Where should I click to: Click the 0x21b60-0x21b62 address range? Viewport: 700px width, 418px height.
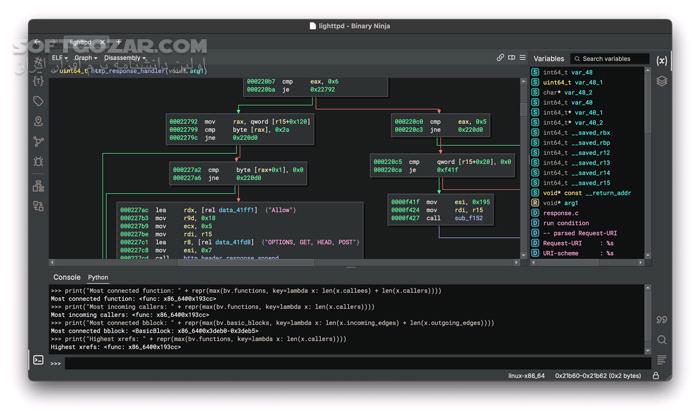coord(598,376)
